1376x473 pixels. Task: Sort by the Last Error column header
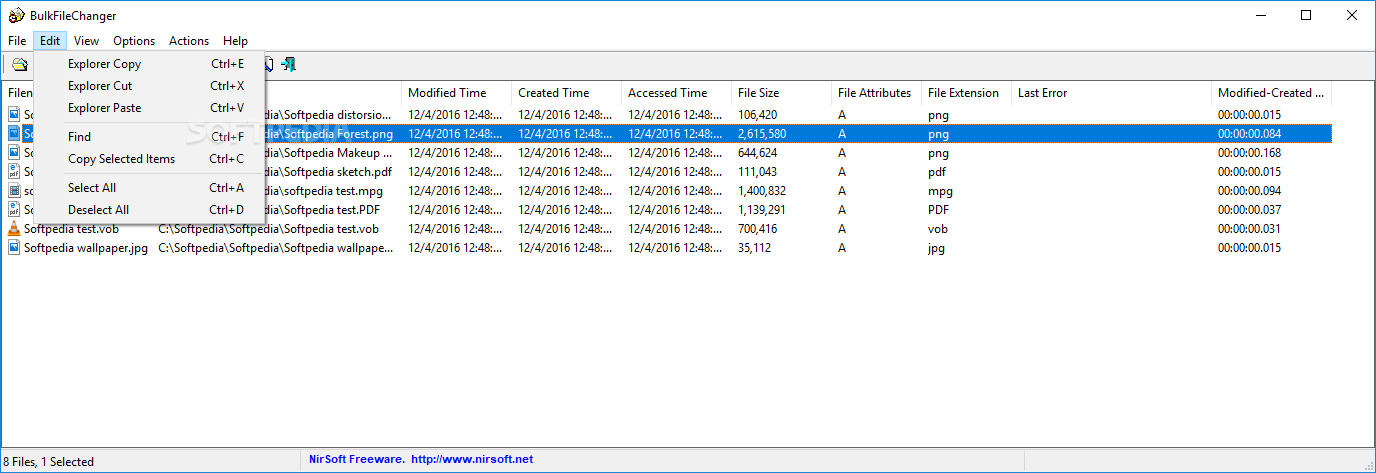pyautogui.click(x=1111, y=93)
